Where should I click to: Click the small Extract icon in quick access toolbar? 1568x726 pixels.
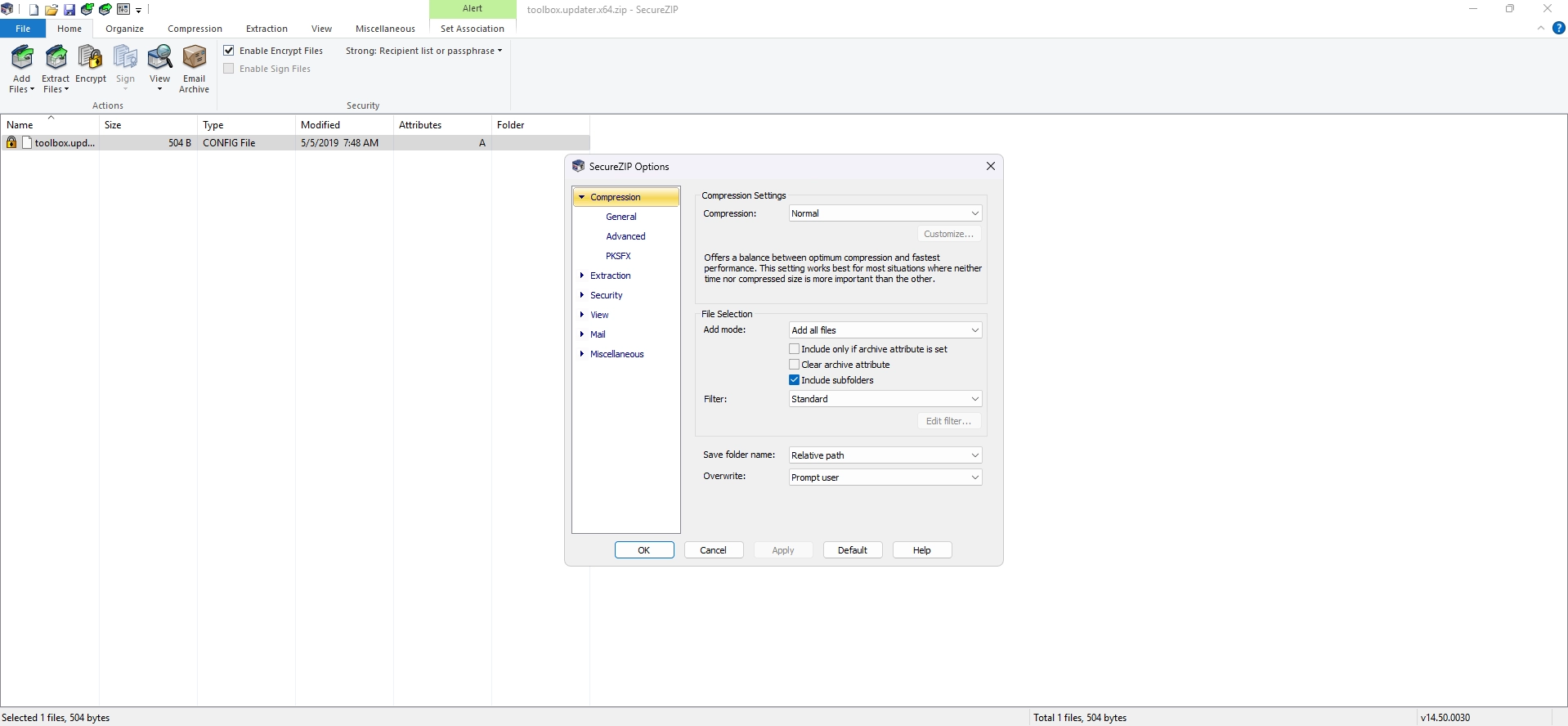point(105,10)
